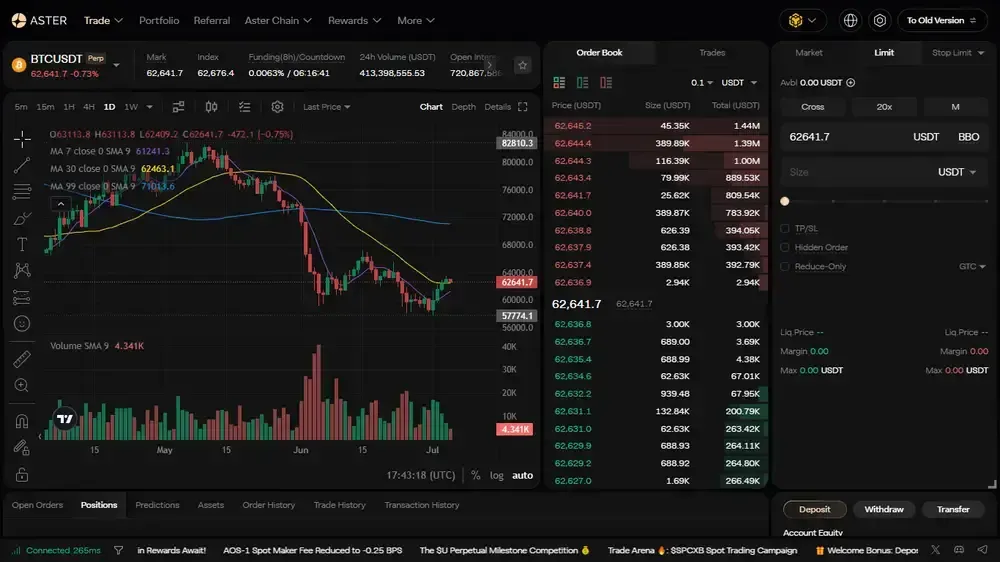Enable the Hidden Order checkbox
Screen dimensions: 1000x562
784,247
